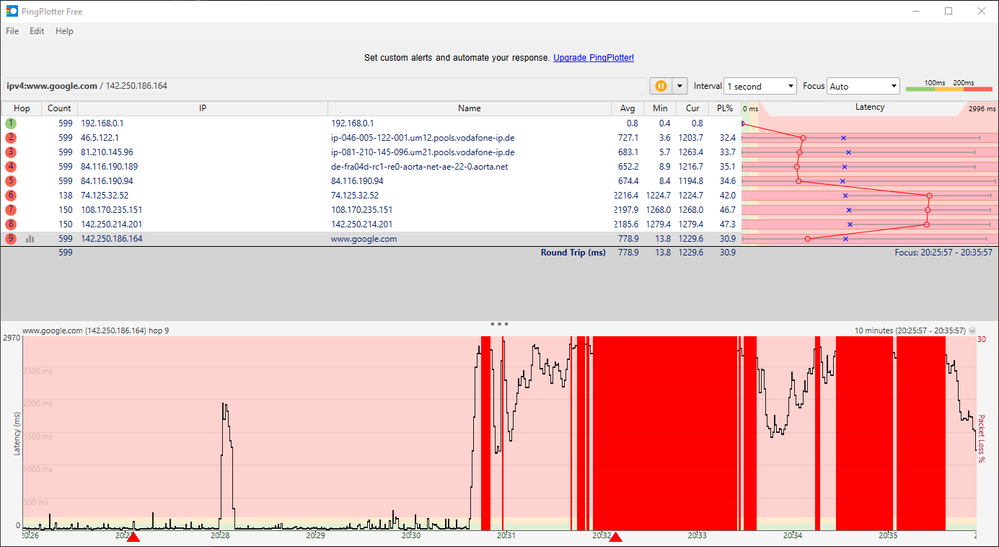
Task: Select IP cell 142.250.214.201
Action: point(111,224)
